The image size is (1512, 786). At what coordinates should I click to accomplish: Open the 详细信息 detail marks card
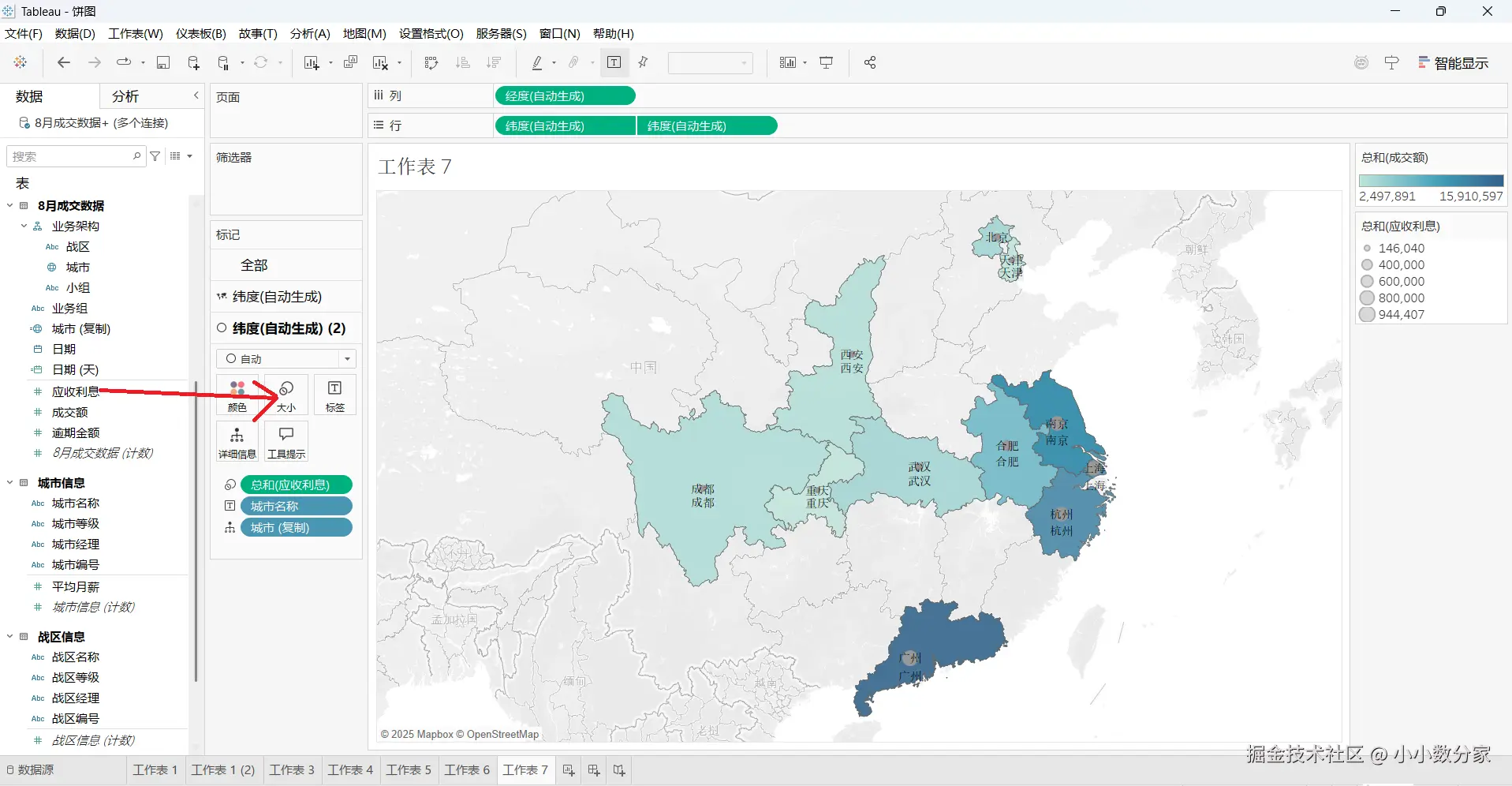click(x=237, y=442)
